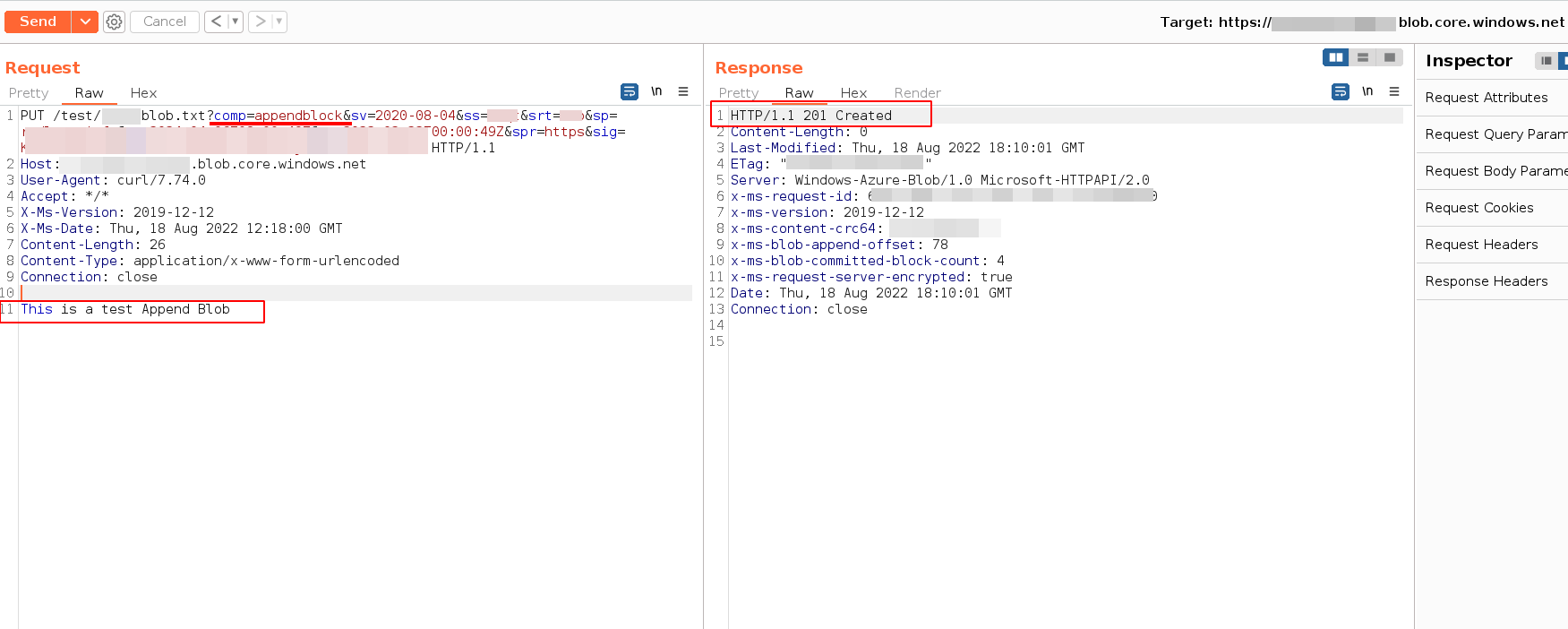1568x629 pixels.
Task: Click the Accept: */* header line
Action: pyautogui.click(x=64, y=196)
